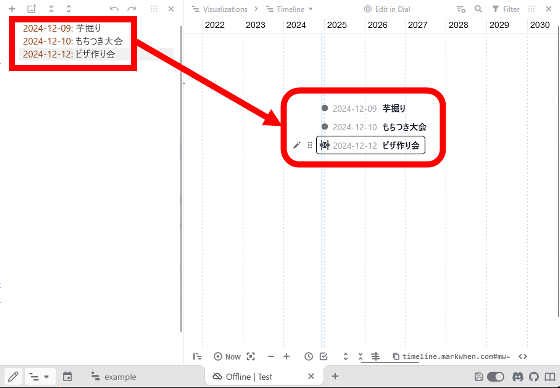Click the embed code brackets icon
Viewport: 560px width, 388px height.
[x=523, y=356]
